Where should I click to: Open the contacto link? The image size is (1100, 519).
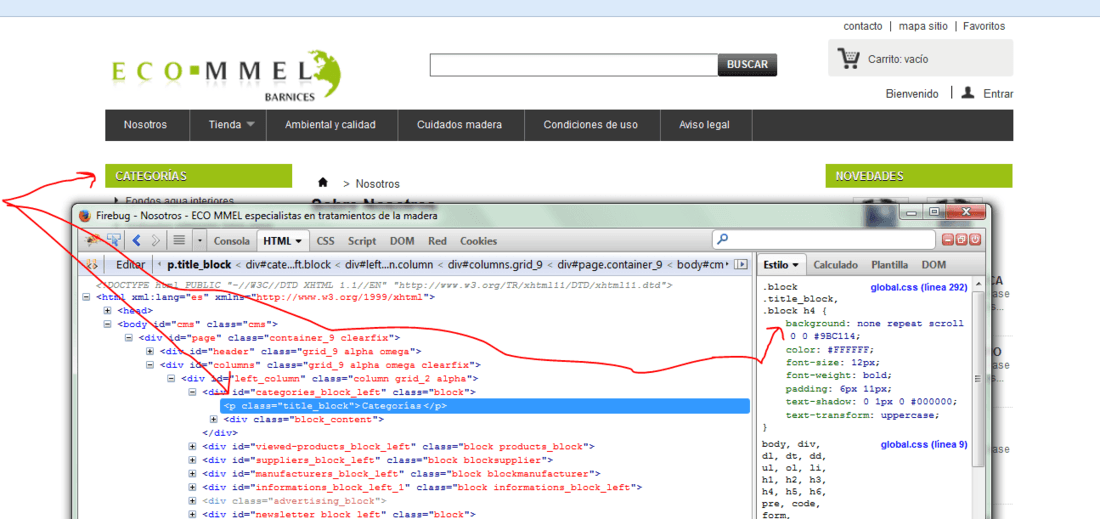coord(863,26)
